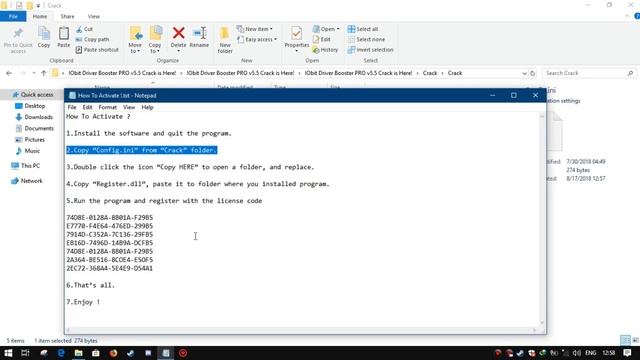Launch Edge browser from taskbar

click(x=61, y=353)
